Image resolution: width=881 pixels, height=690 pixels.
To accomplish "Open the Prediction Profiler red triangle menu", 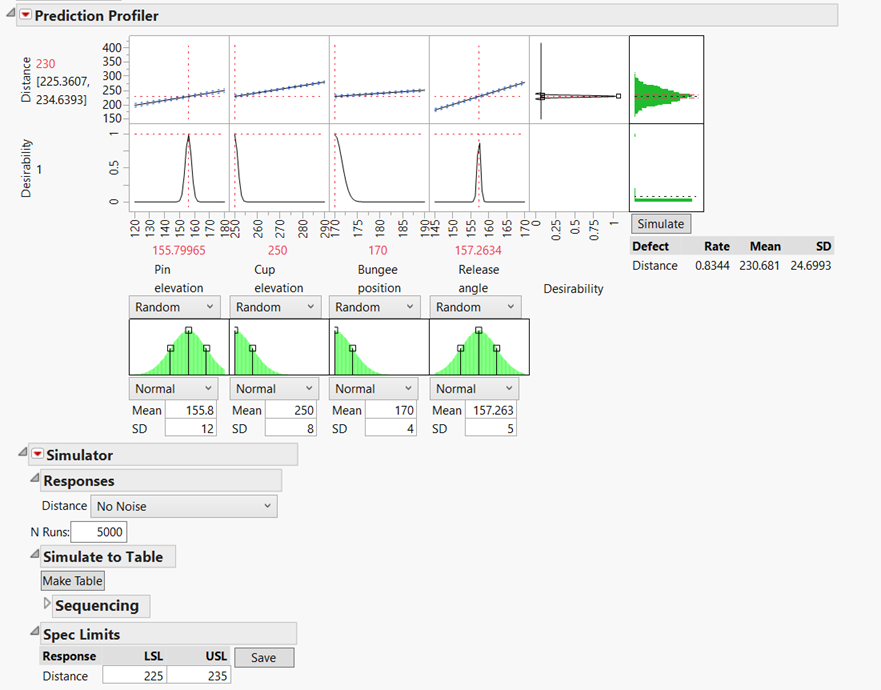I will click(26, 15).
